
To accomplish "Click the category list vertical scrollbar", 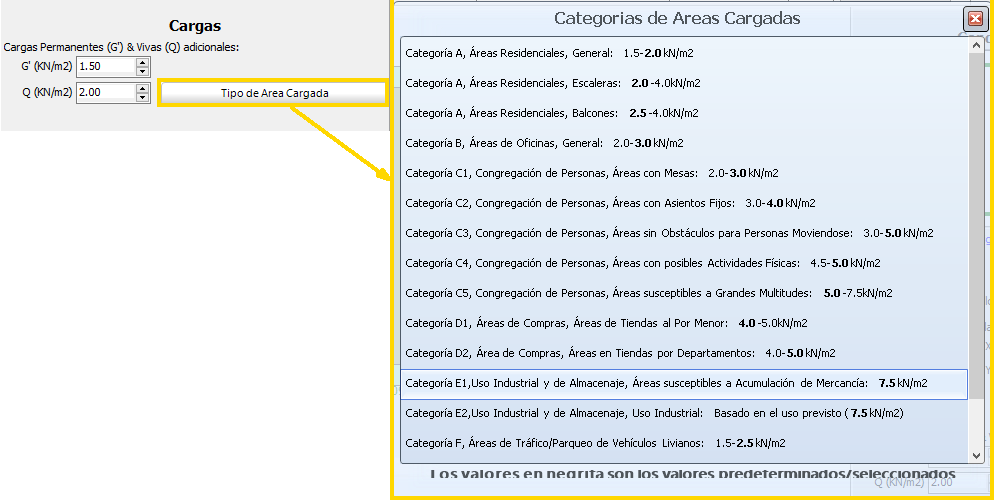I will [x=976, y=250].
